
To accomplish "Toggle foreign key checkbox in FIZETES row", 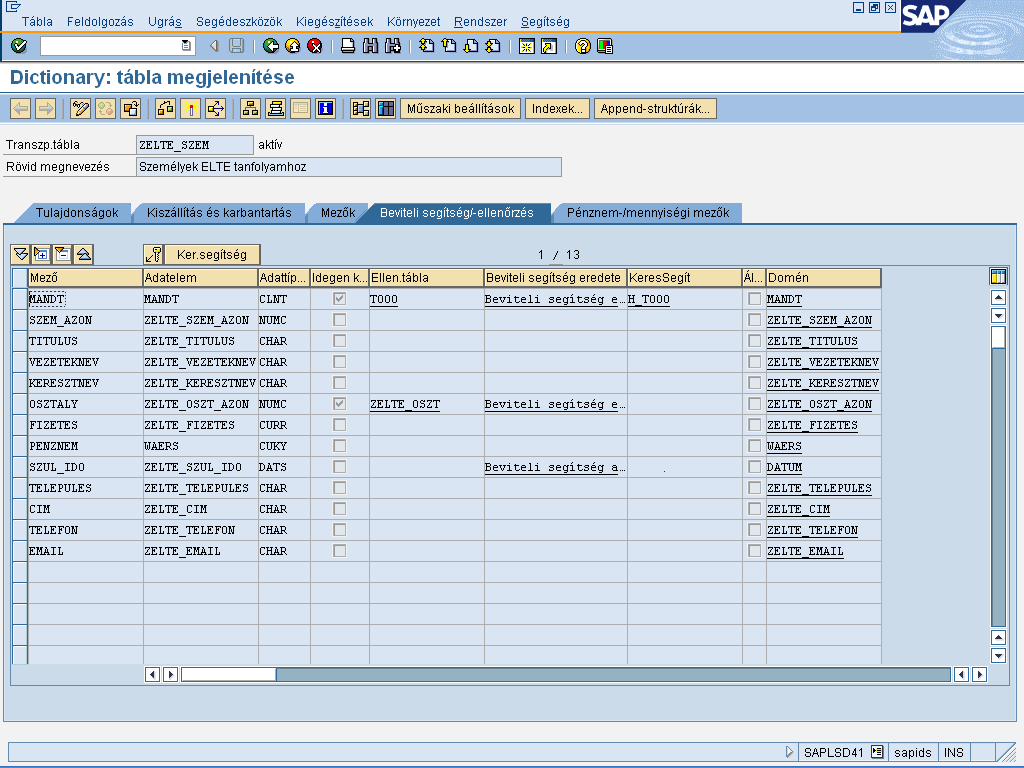I will (340, 424).
